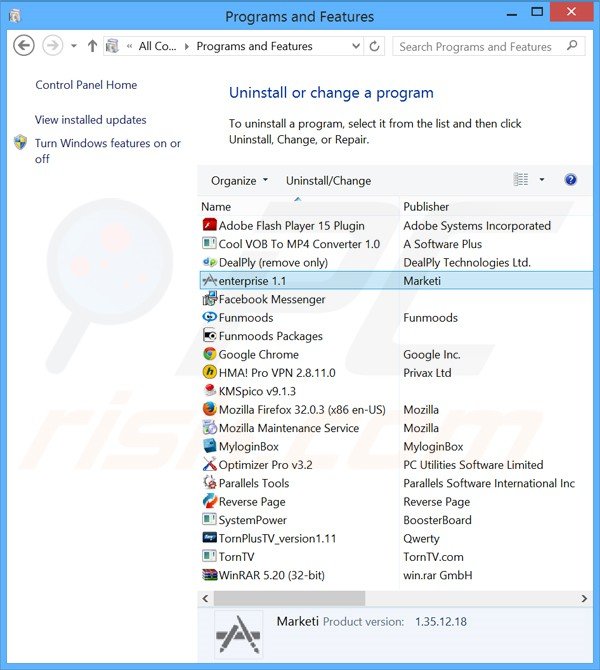The width and height of the screenshot is (600, 670).
Task: Click the window system menu icon
Action: [15, 16]
